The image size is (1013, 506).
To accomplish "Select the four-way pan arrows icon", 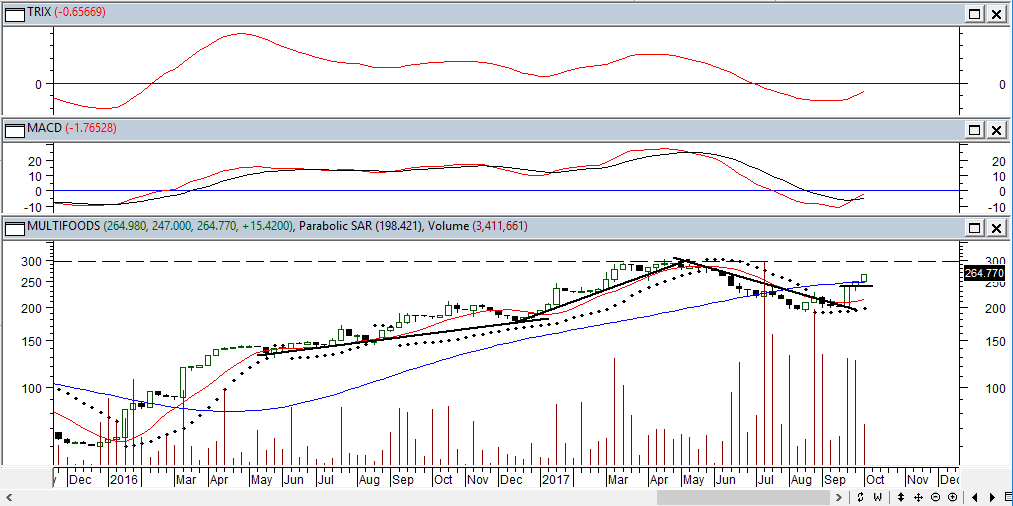I will (919, 497).
